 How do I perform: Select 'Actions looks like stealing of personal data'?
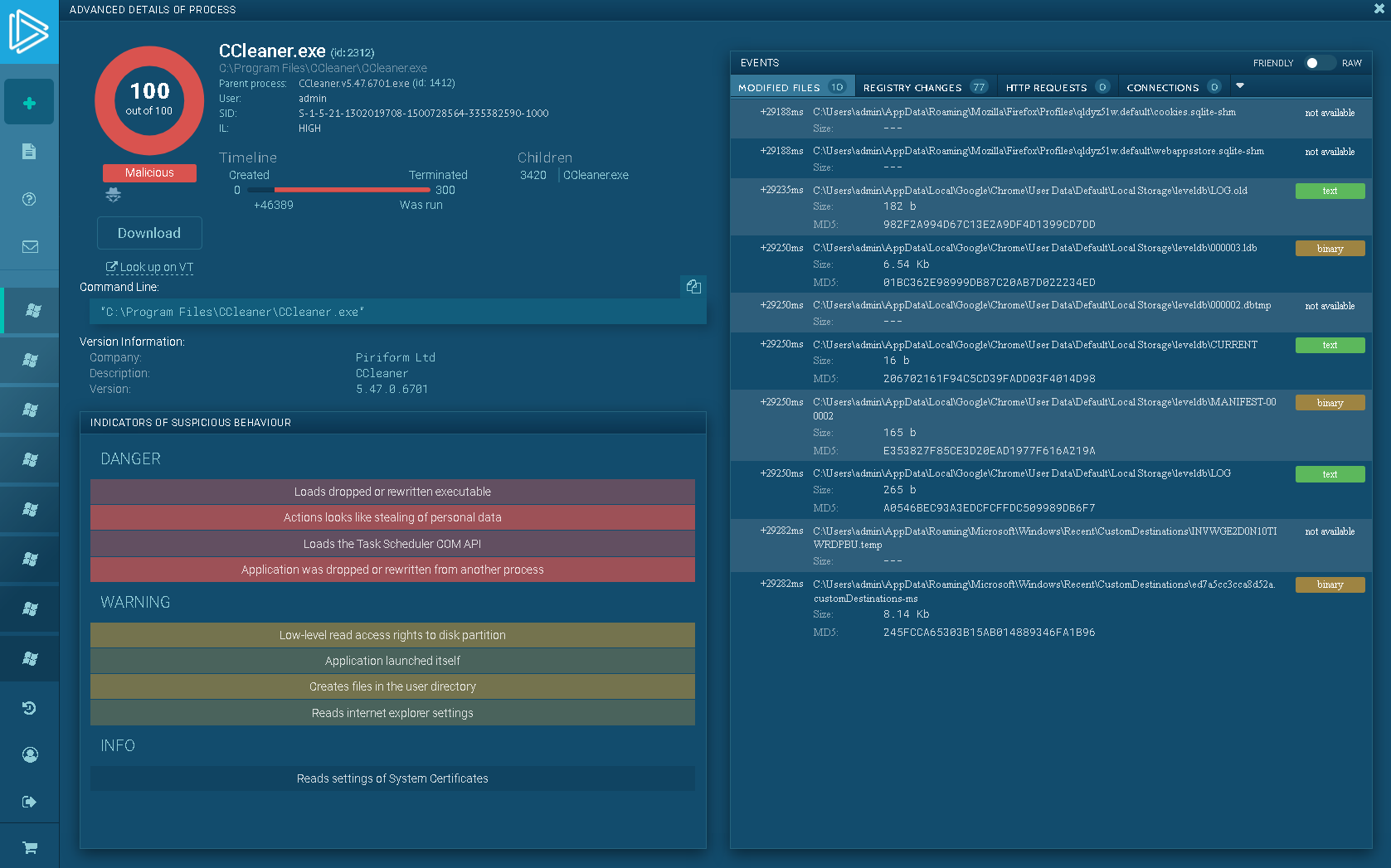pyautogui.click(x=392, y=517)
